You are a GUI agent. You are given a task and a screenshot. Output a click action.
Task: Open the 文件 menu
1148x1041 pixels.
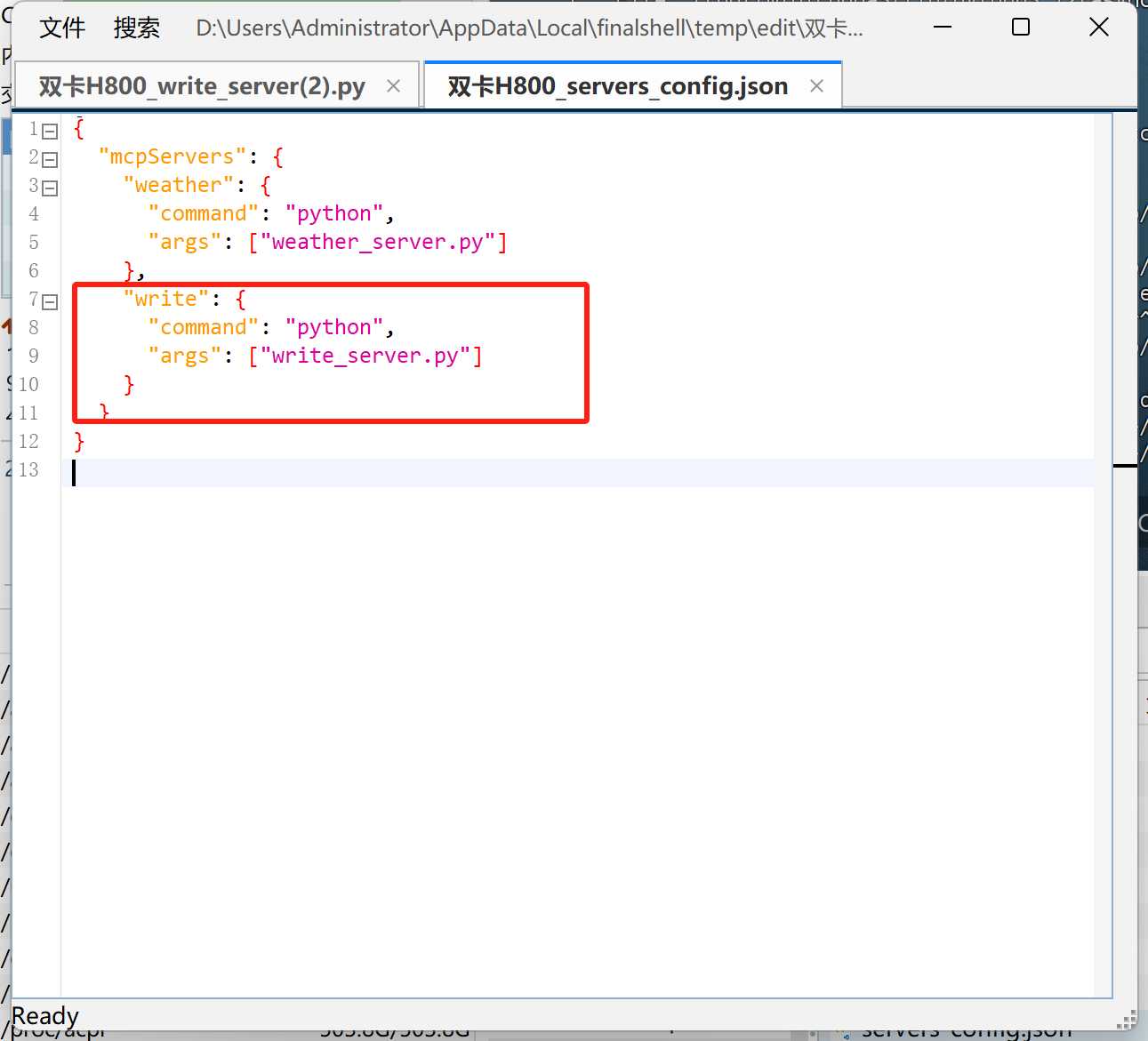[62, 28]
